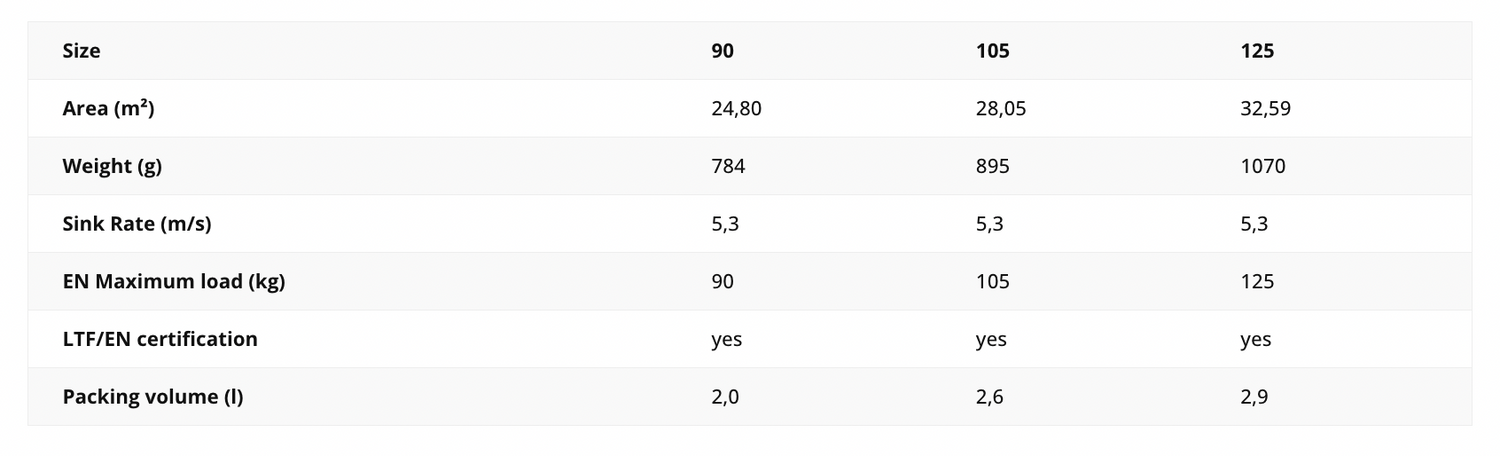
Task: Click the Sink Rate (m/s) row label
Action: (137, 224)
